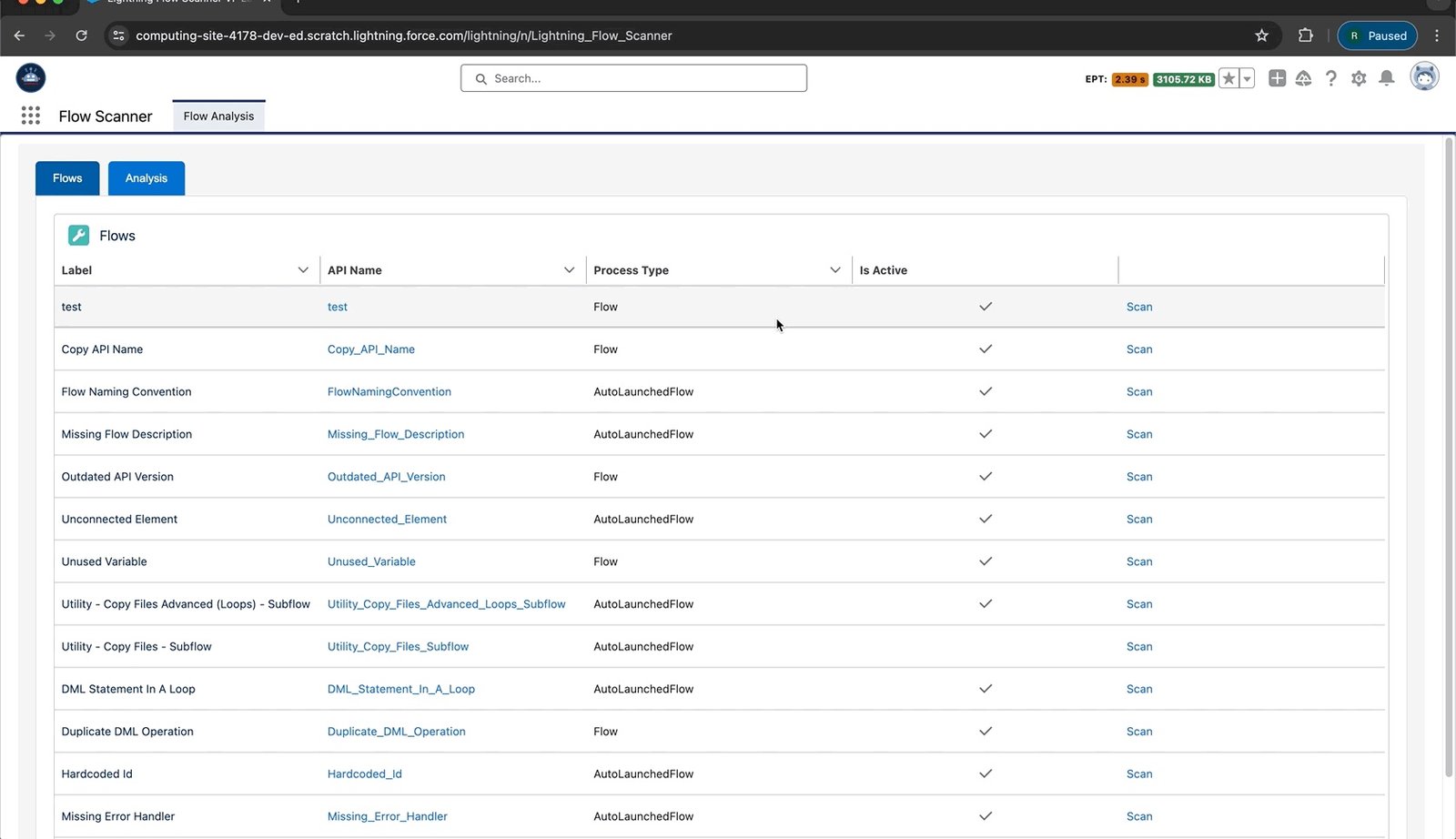1456x839 pixels.
Task: Click the Salesforce org logo icon
Action: (x=31, y=77)
